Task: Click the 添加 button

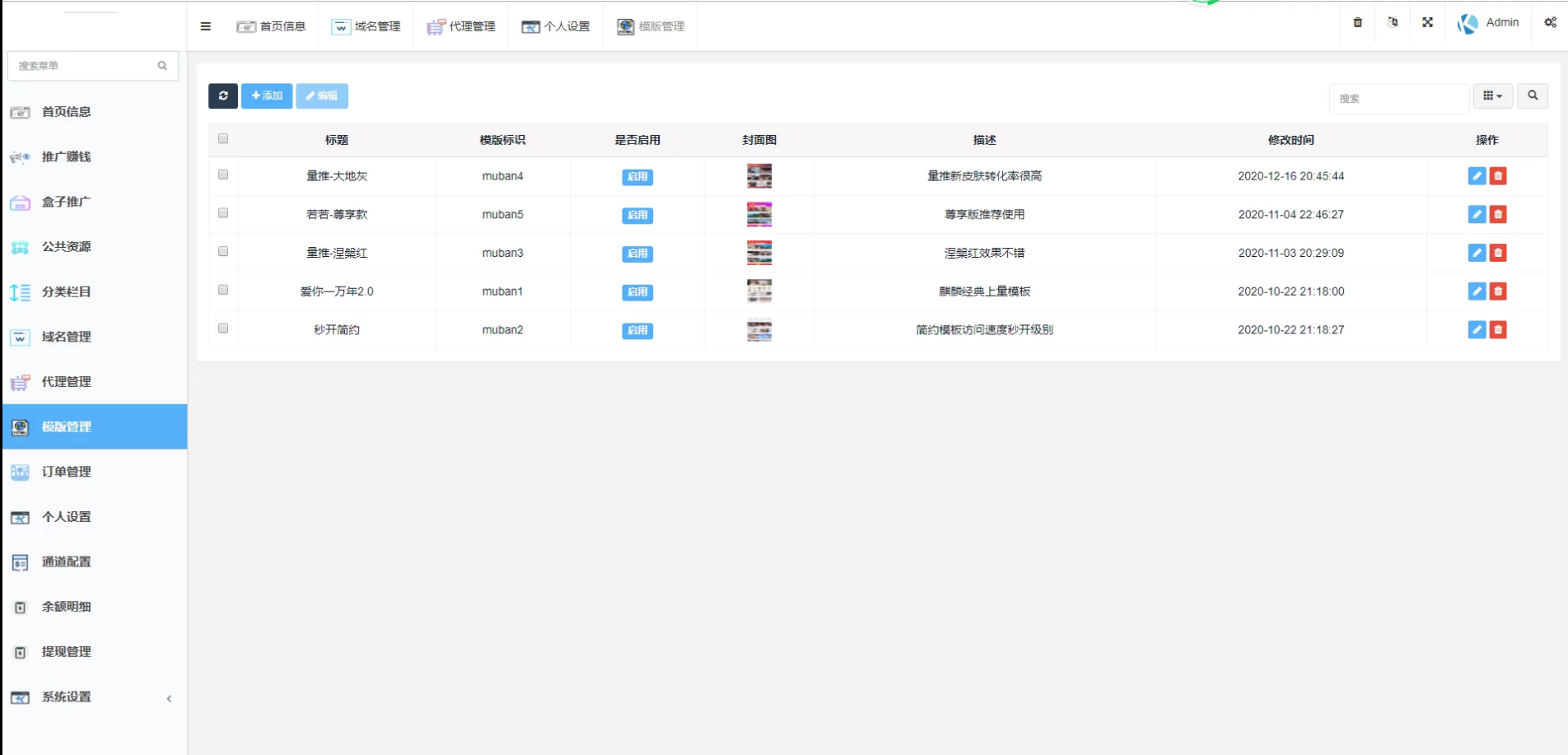Action: [267, 96]
